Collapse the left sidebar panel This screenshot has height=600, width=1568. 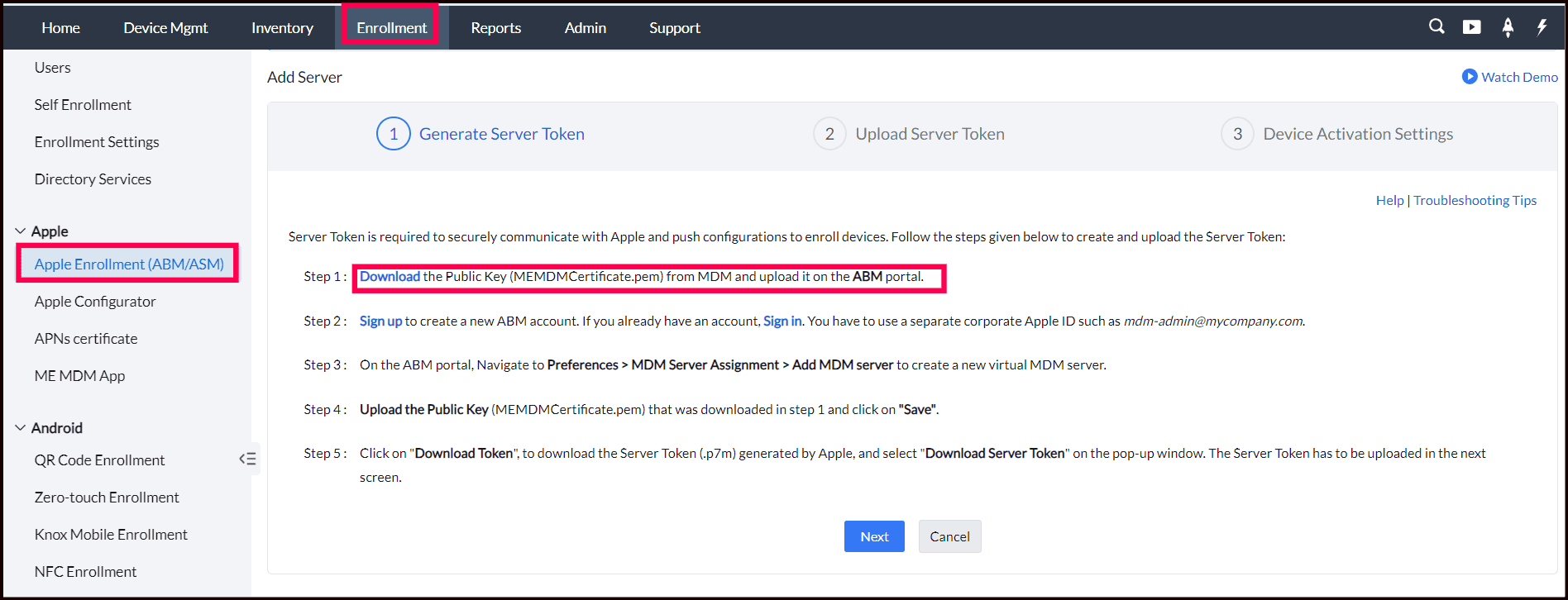click(247, 459)
